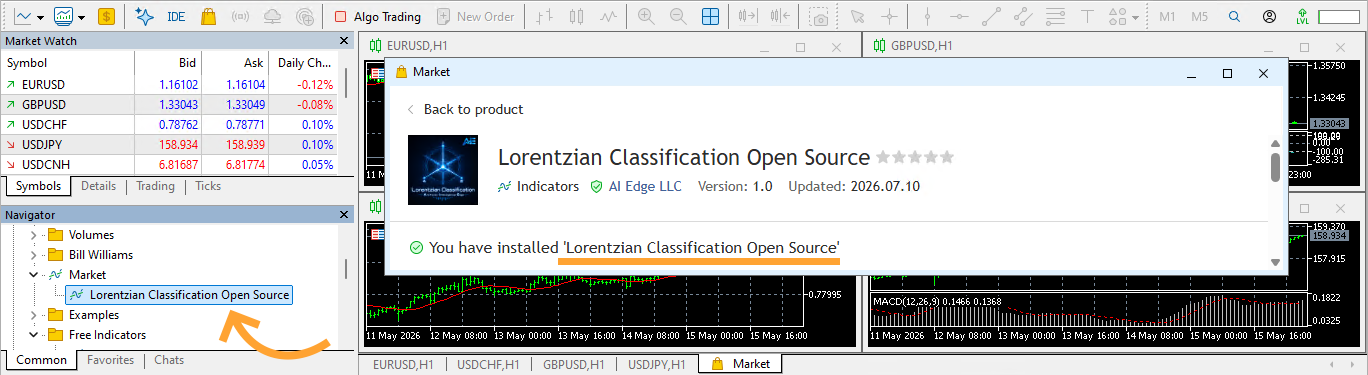Open the chart type line icon

pyautogui.click(x=23, y=17)
